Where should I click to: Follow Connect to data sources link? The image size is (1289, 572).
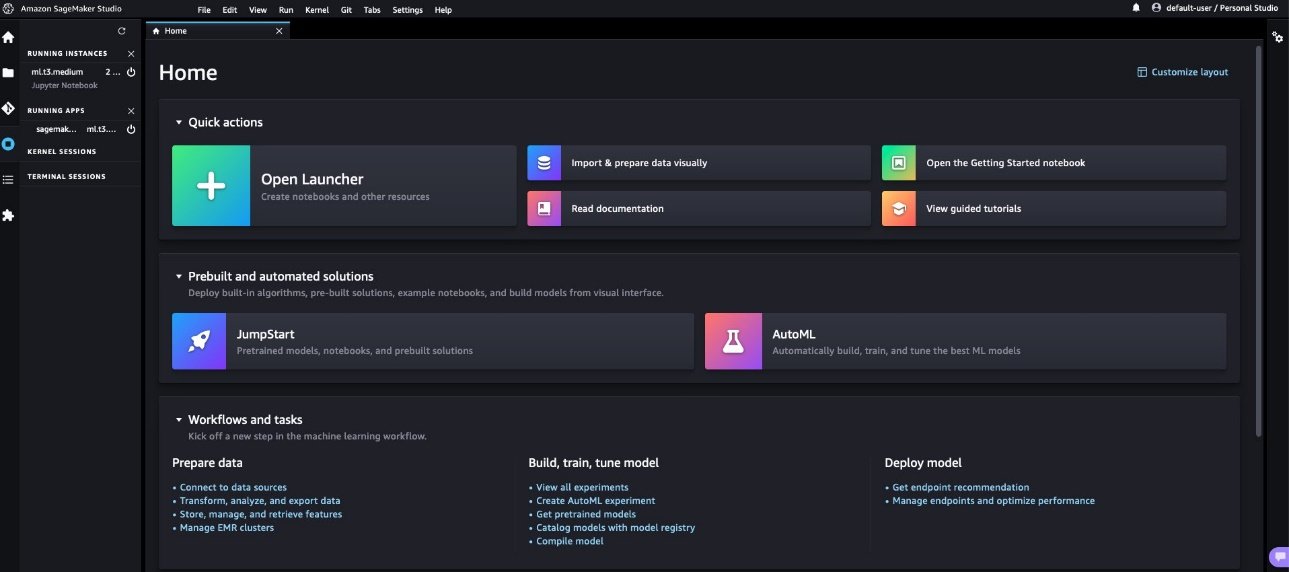[x=233, y=488]
